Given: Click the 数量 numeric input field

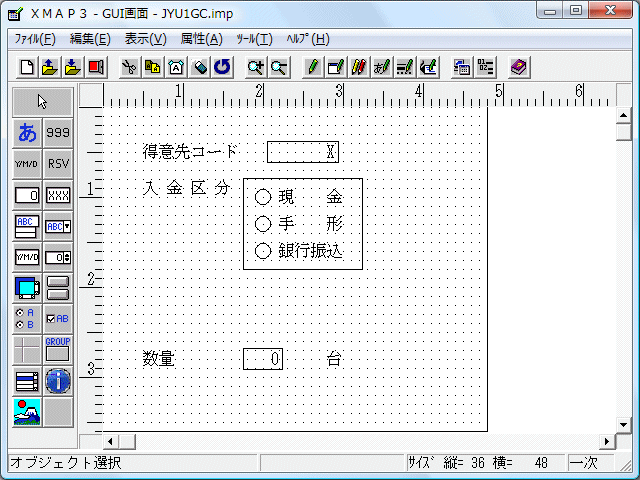Looking at the screenshot, I should (x=263, y=359).
